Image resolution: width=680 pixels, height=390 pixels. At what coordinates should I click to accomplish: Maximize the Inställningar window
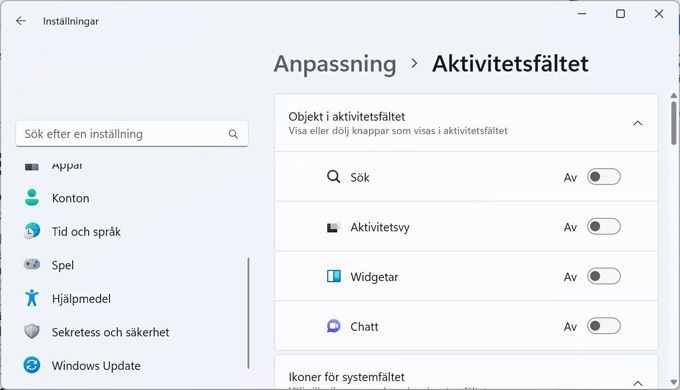[621, 14]
